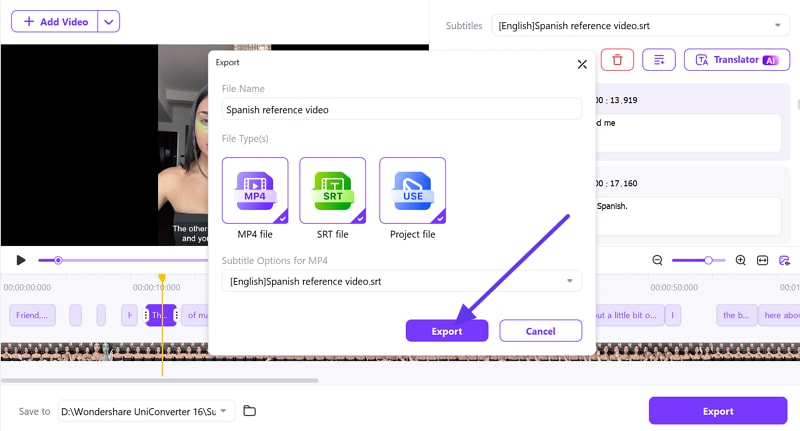Click the red delete trash icon

[617, 60]
